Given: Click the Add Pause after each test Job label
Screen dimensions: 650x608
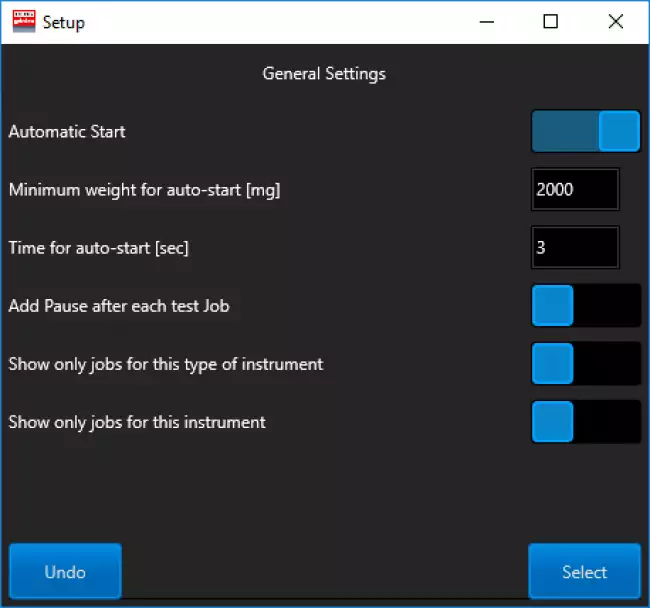Looking at the screenshot, I should point(119,306).
